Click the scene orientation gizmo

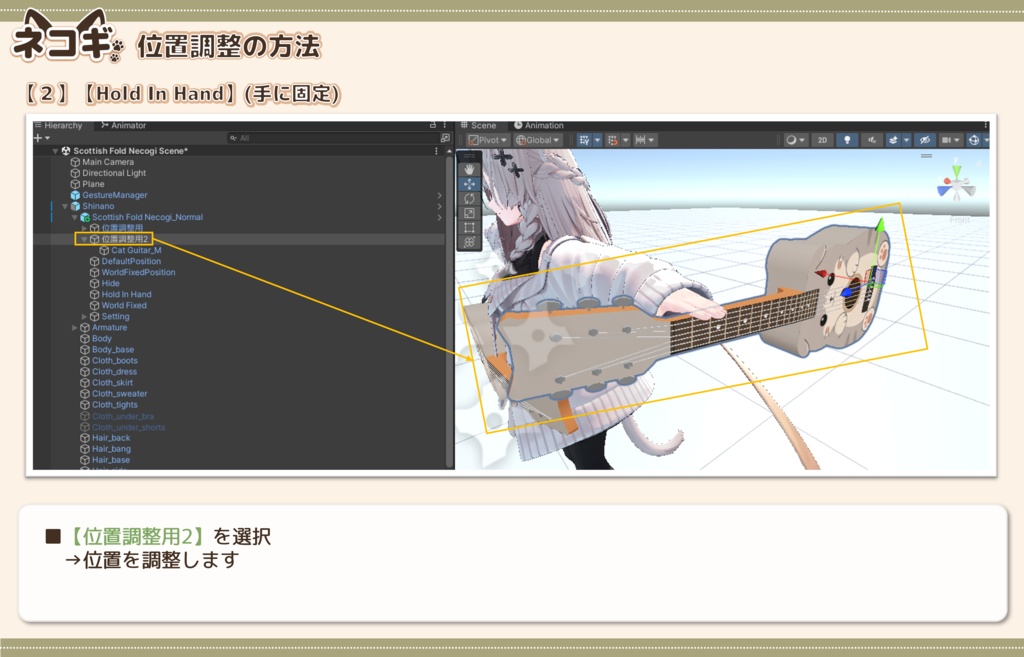coord(956,185)
